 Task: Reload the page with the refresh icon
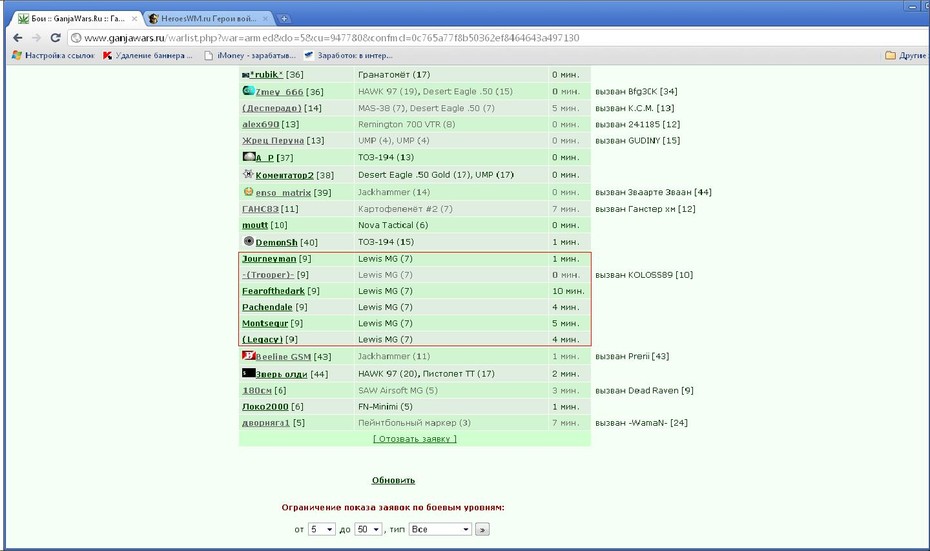55,38
